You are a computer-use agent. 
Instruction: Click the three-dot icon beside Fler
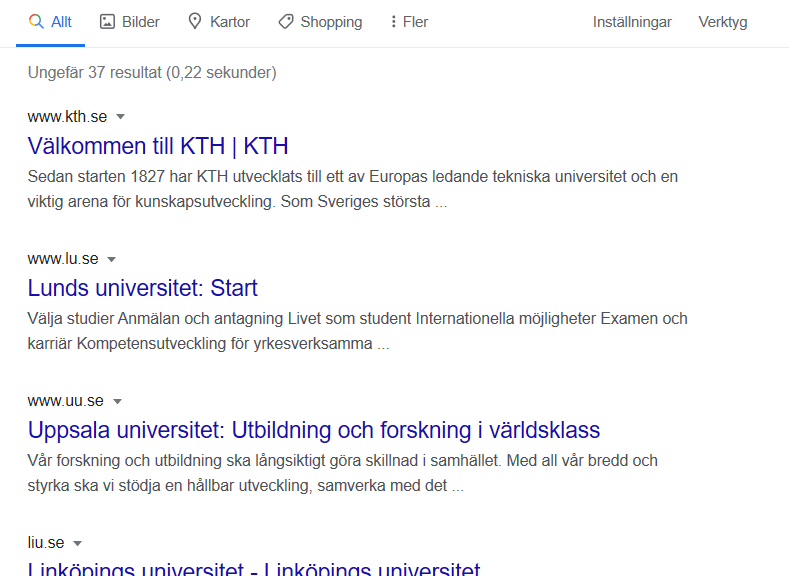393,22
